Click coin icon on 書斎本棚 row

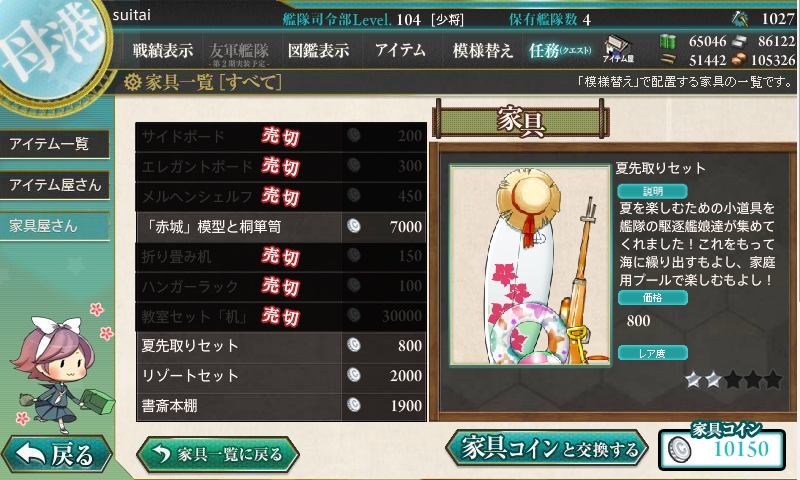coord(354,405)
